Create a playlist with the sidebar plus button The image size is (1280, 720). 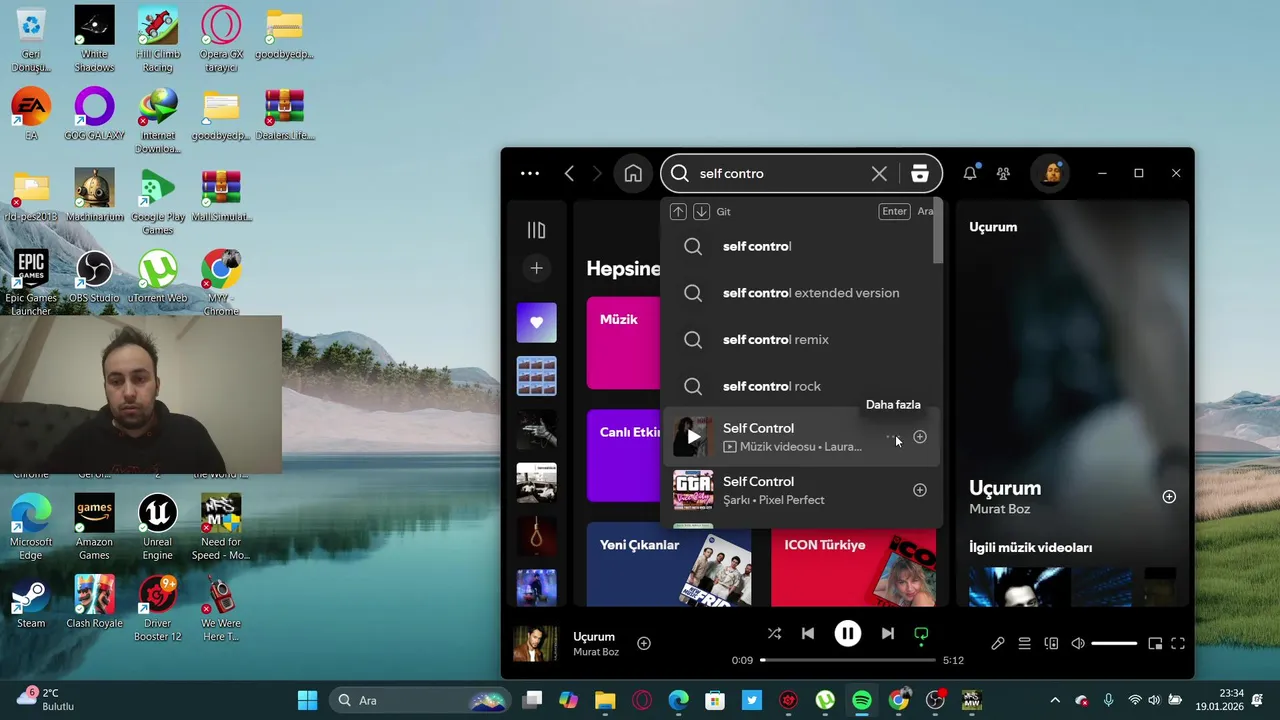point(536,268)
